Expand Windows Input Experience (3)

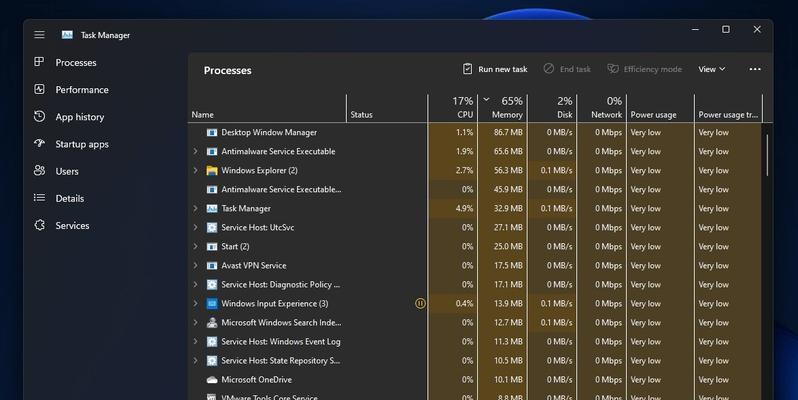195,303
